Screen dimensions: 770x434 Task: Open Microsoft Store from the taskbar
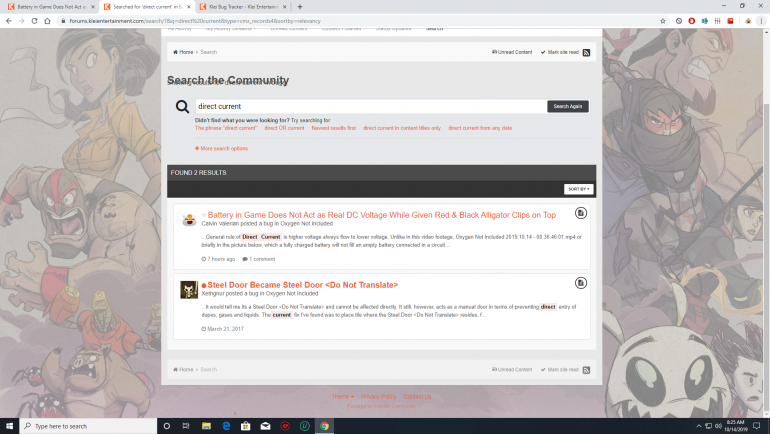[246, 426]
